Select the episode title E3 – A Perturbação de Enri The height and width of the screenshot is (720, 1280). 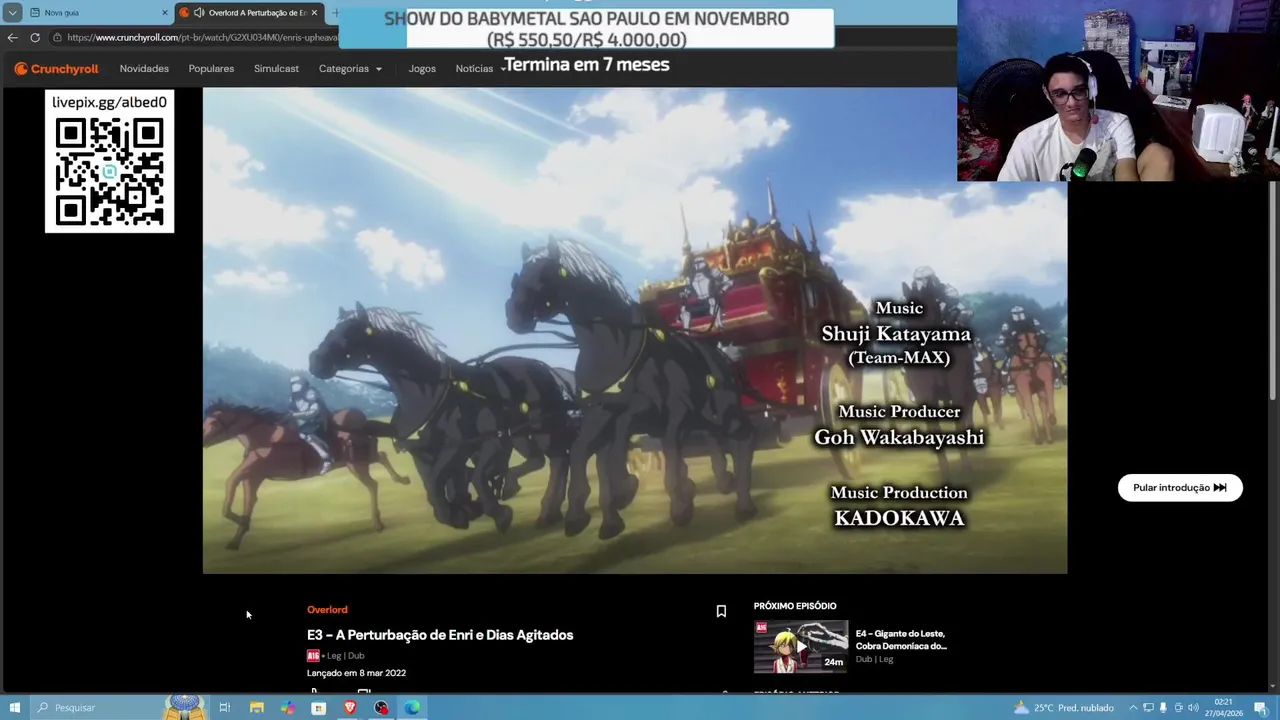[x=440, y=635]
